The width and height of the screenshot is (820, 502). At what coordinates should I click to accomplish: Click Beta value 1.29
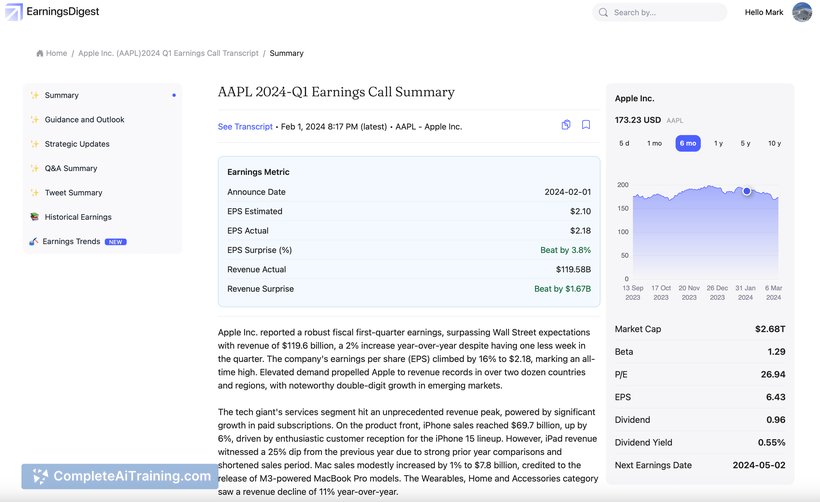tap(777, 351)
